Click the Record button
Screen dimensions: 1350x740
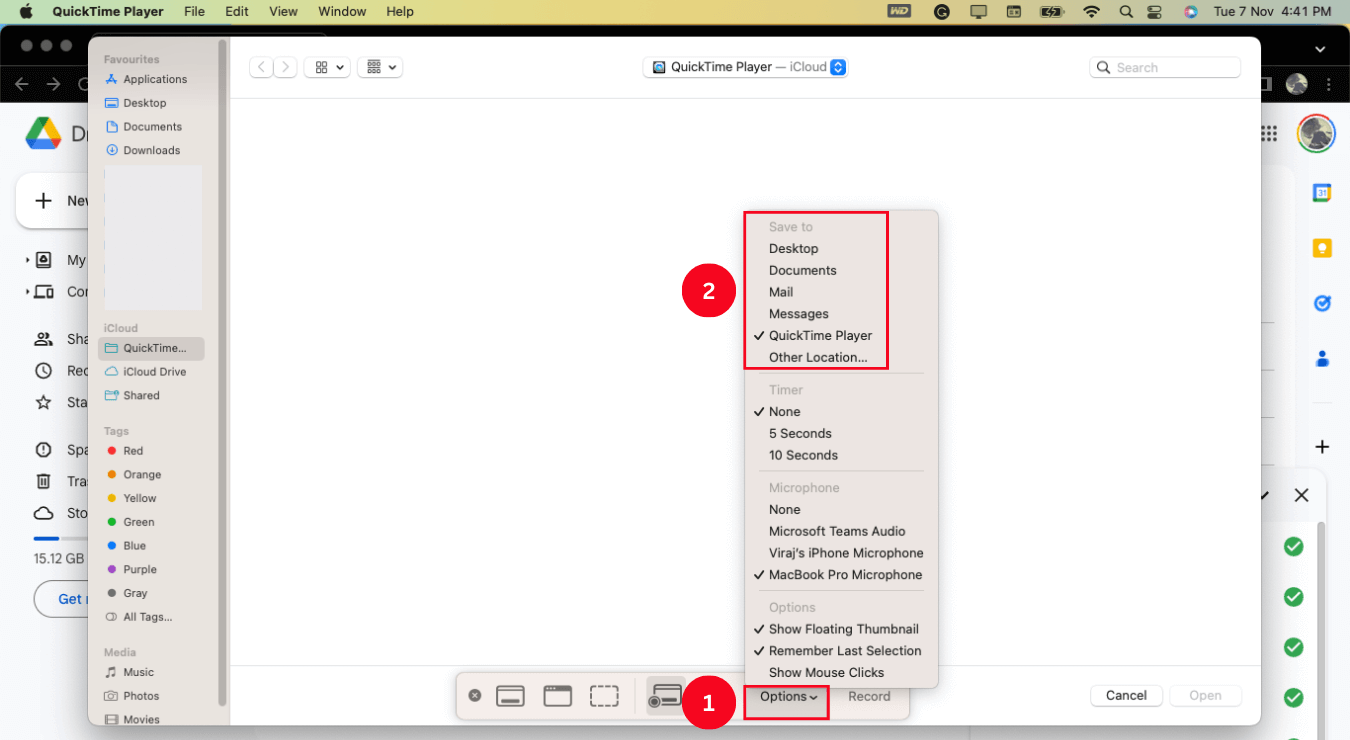[x=869, y=697]
